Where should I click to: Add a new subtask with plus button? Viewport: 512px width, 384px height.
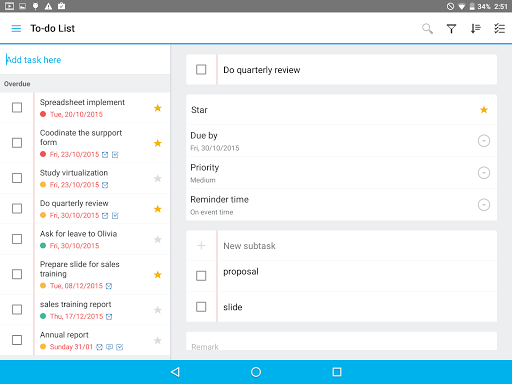tap(201, 246)
